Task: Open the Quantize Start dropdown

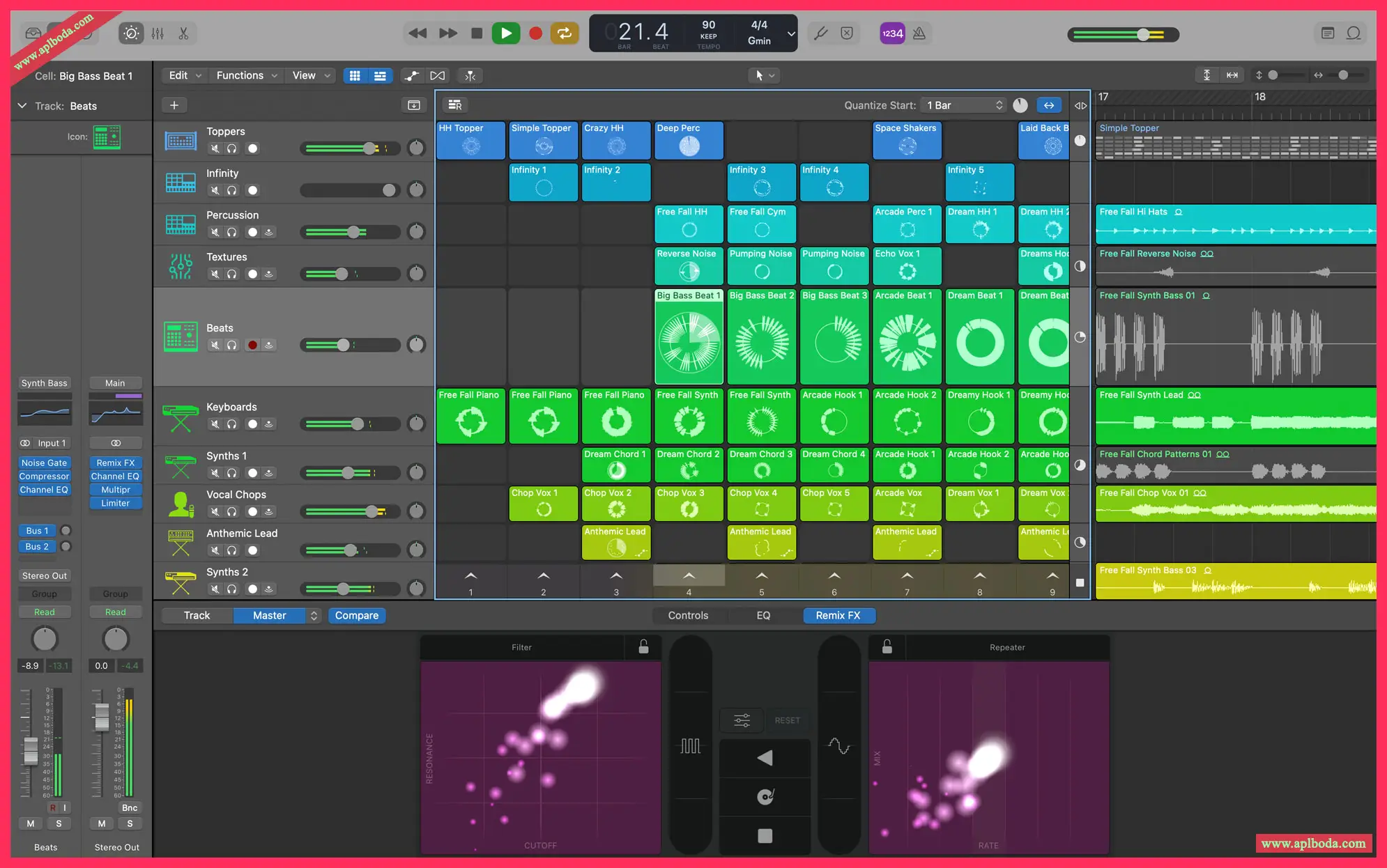Action: 964,105
